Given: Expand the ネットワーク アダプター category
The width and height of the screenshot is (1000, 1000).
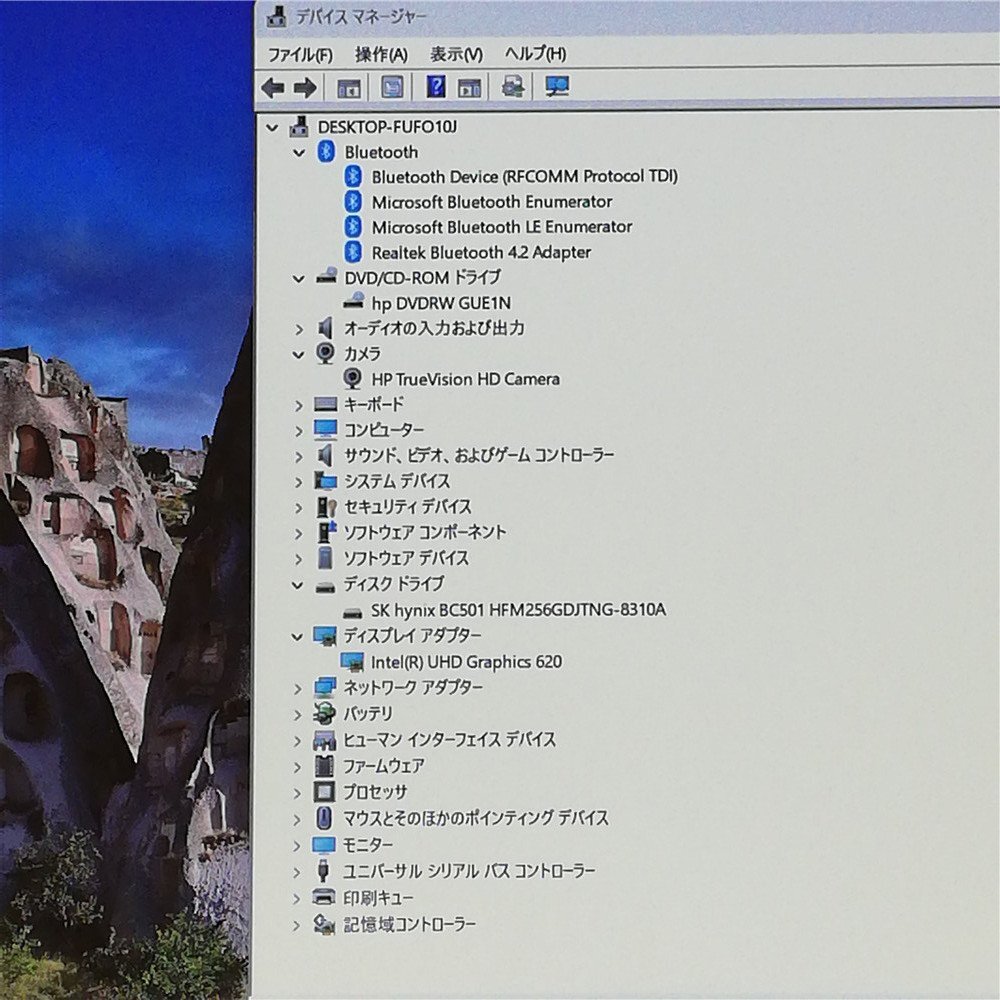Looking at the screenshot, I should (297, 688).
